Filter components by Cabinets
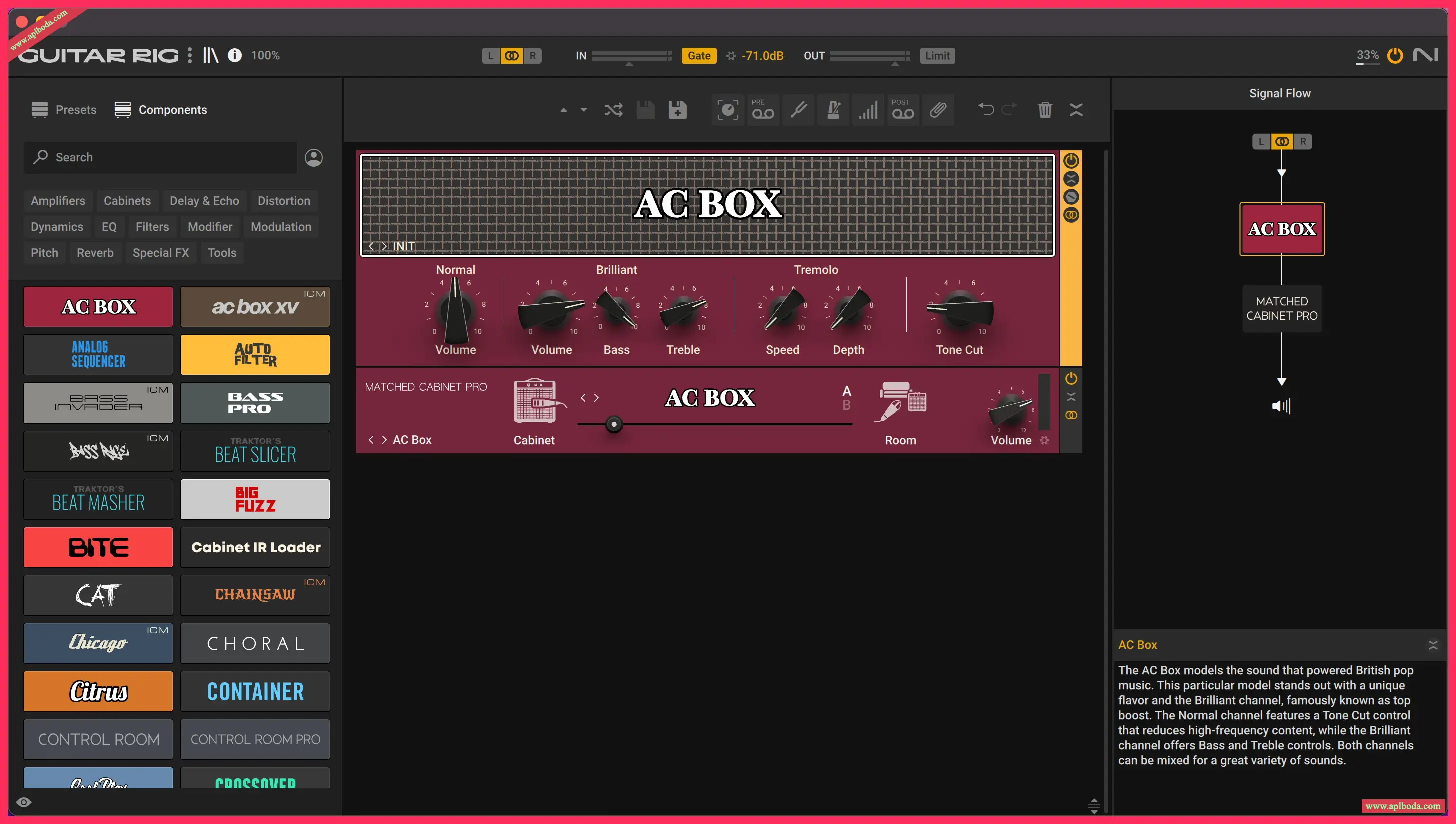1456x824 pixels. tap(127, 201)
